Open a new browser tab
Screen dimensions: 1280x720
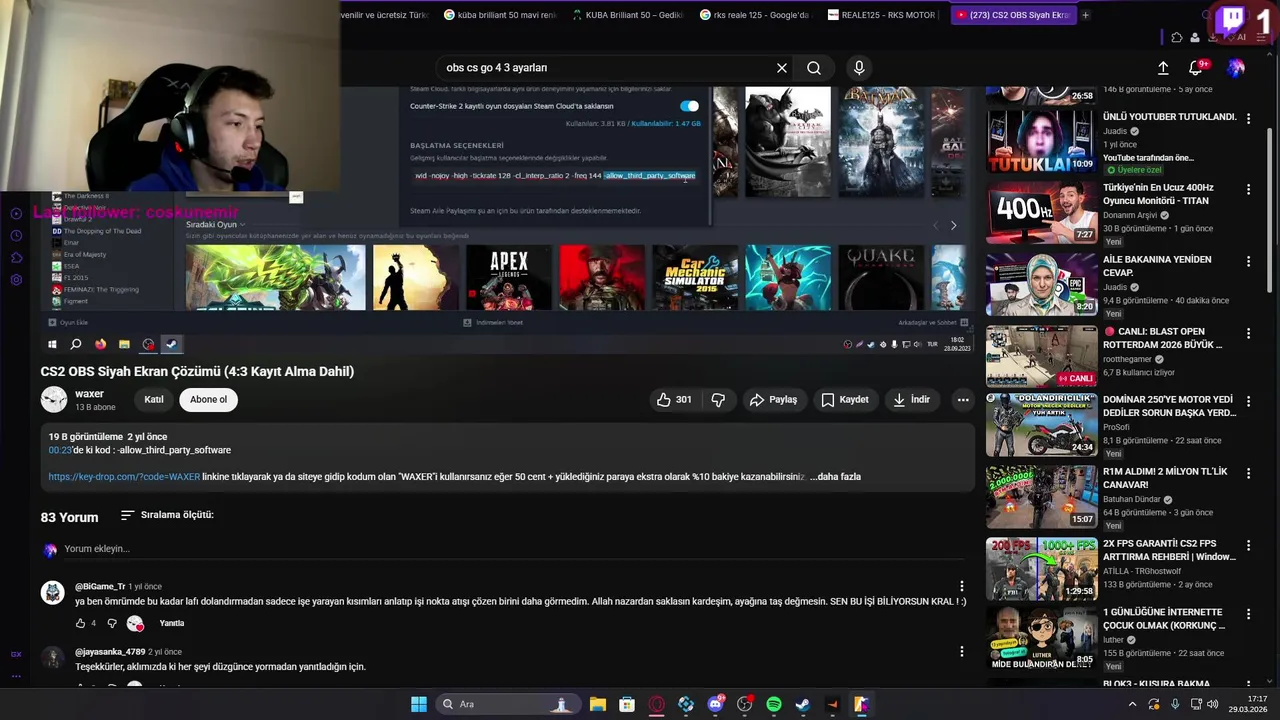pyautogui.click(x=1086, y=15)
